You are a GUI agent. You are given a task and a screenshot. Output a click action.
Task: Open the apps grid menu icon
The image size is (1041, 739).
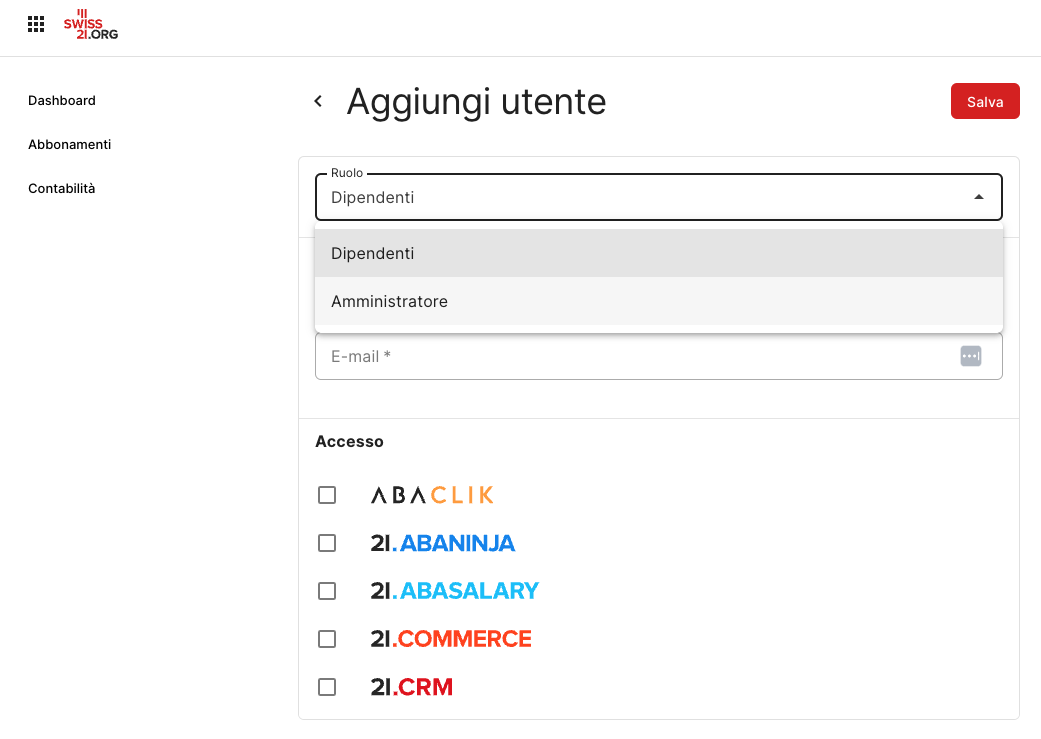[36, 25]
